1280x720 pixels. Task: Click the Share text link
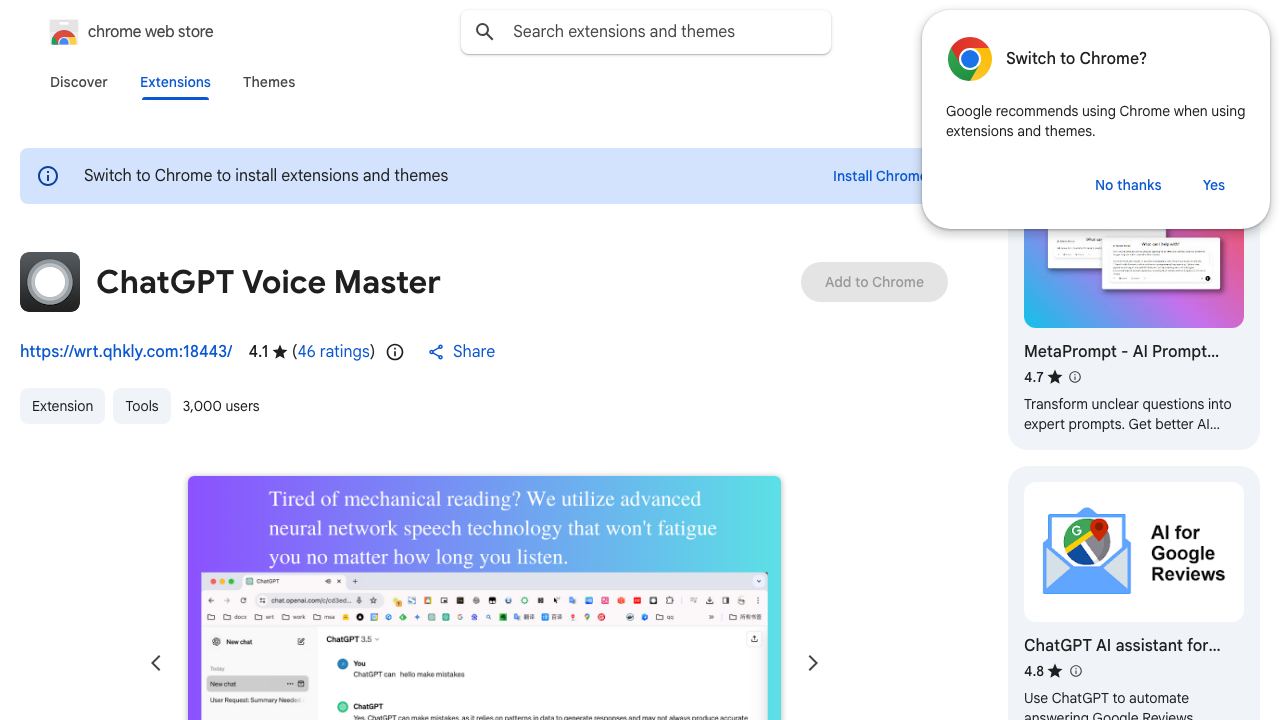pyautogui.click(x=474, y=352)
